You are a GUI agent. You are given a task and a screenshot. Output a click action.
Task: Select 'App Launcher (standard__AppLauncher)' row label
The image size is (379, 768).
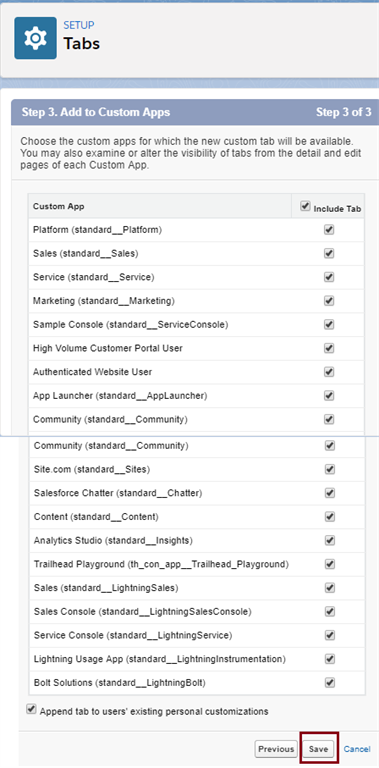pyautogui.click(x=120, y=395)
